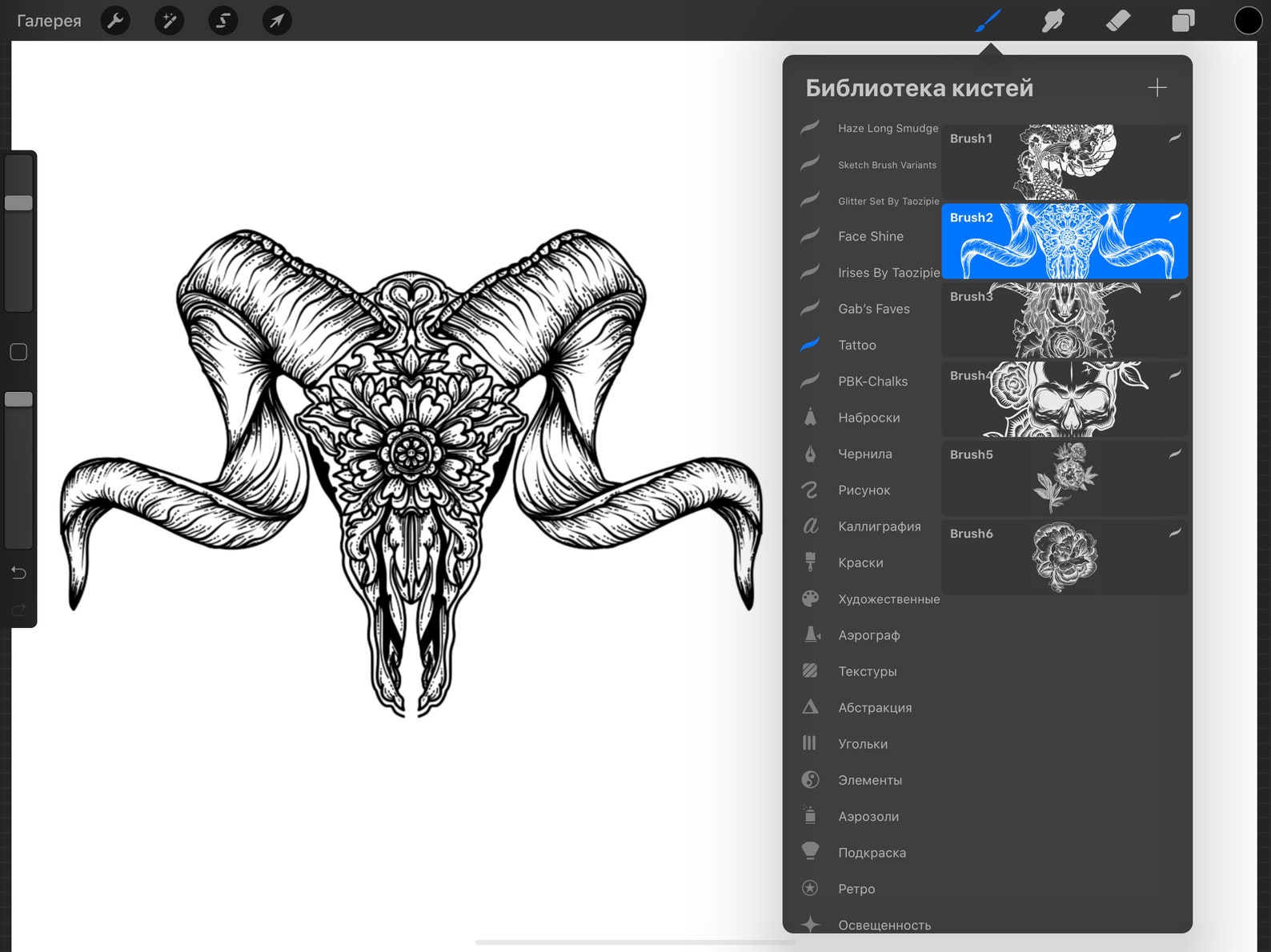Click the airbrush icon beside Аэрограф
The width and height of the screenshot is (1271, 952).
pyautogui.click(x=812, y=634)
